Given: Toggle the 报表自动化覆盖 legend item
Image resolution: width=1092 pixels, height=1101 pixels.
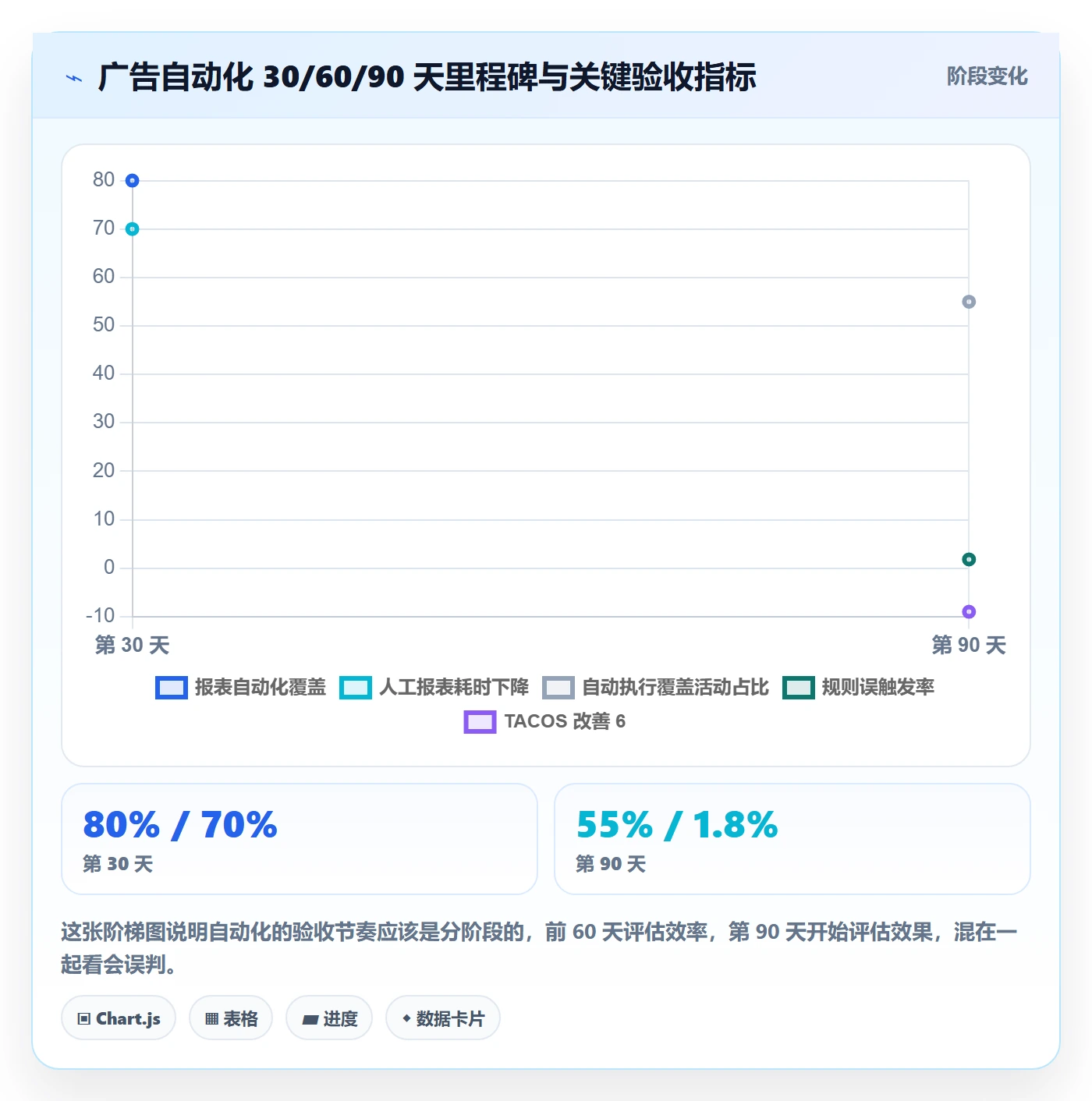Looking at the screenshot, I should point(240,687).
